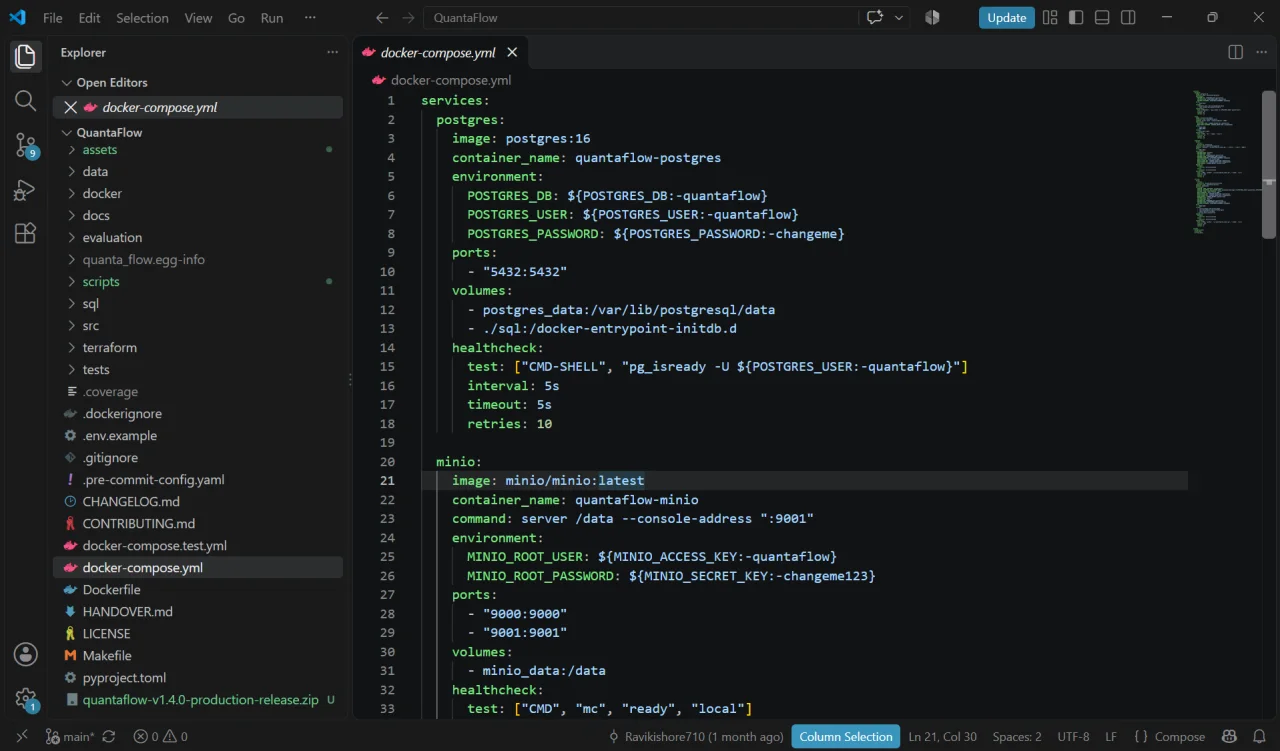
Task: Click the Copilot status icon in status bar
Action: coord(1229,737)
